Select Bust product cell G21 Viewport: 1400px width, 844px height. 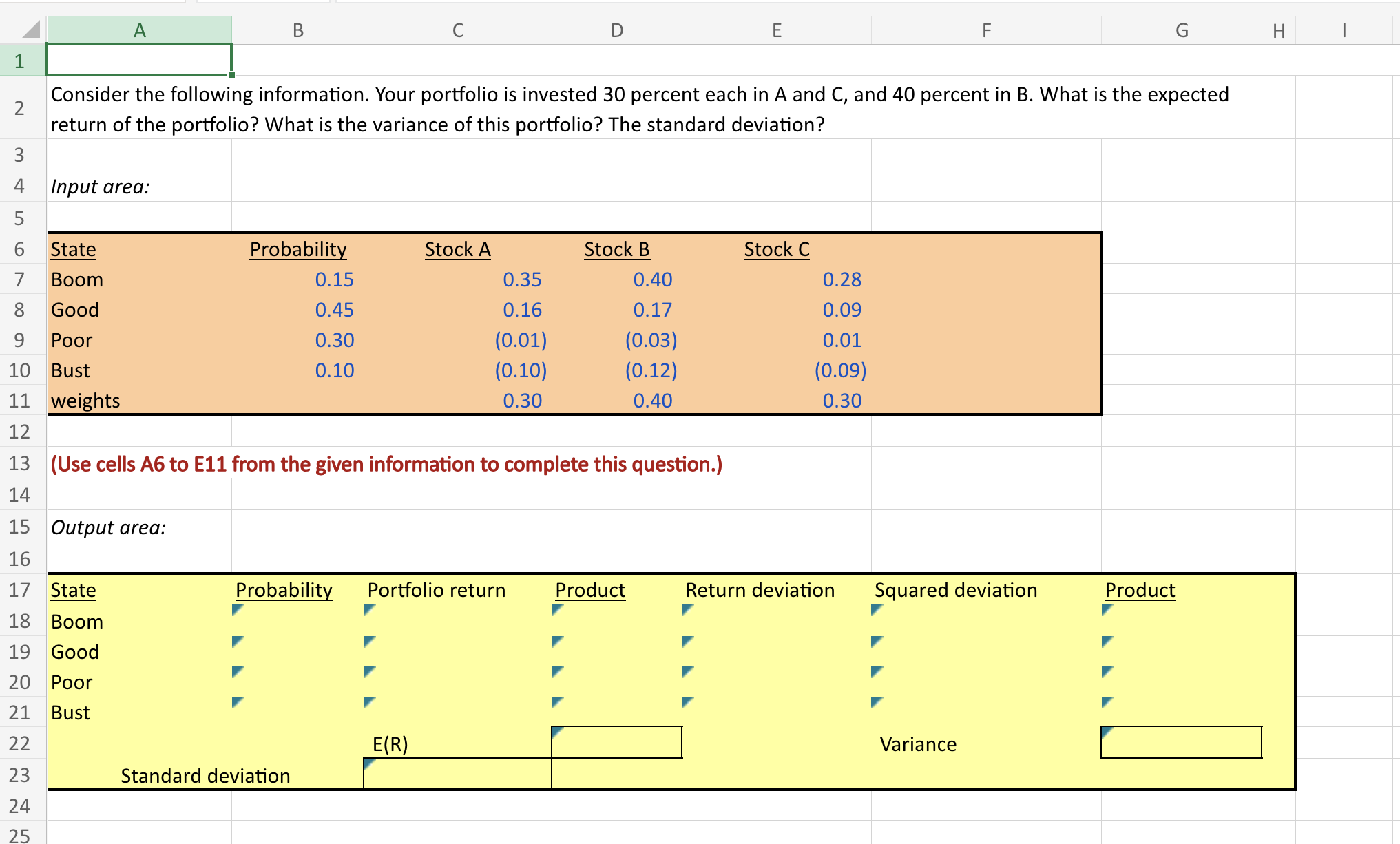1180,712
